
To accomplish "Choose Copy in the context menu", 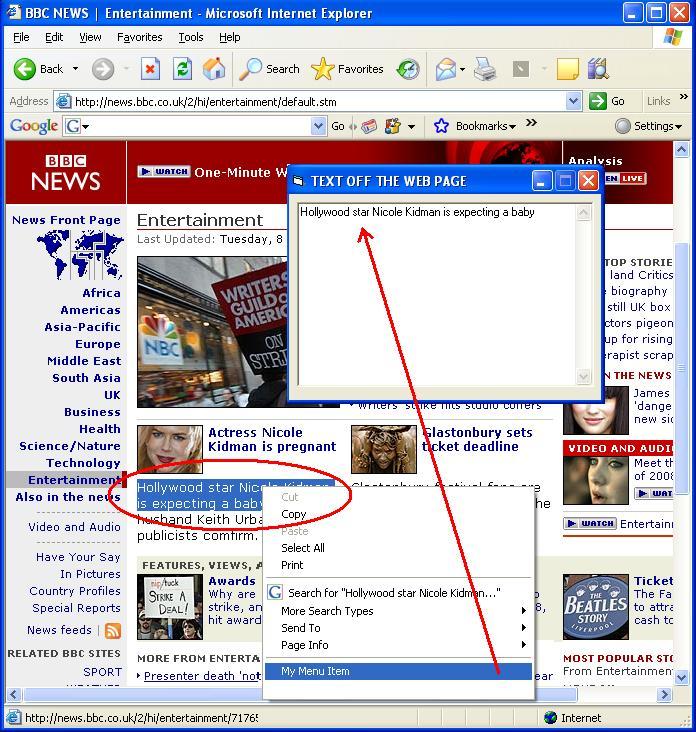I will [399, 514].
